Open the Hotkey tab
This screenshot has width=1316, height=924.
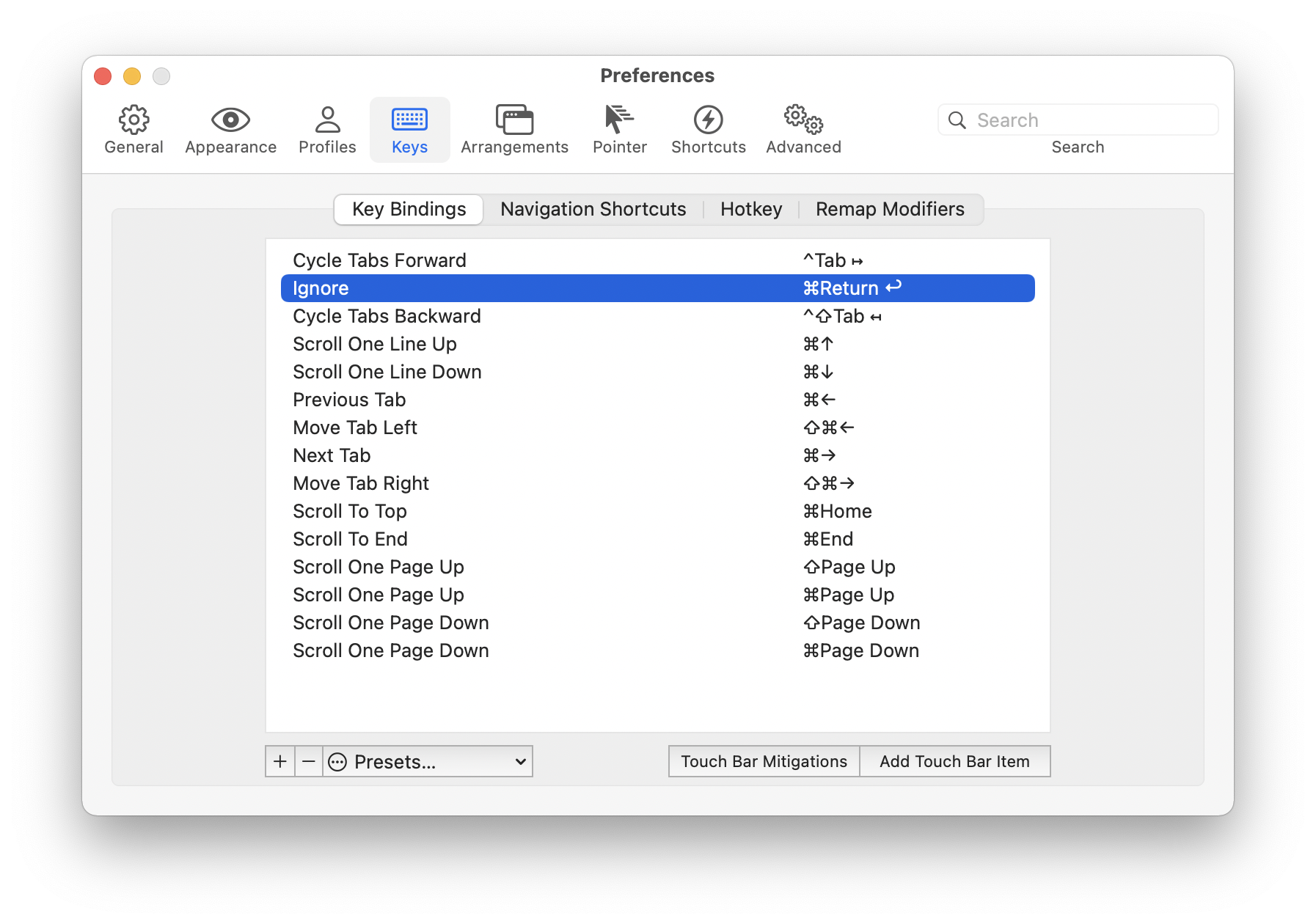point(750,210)
